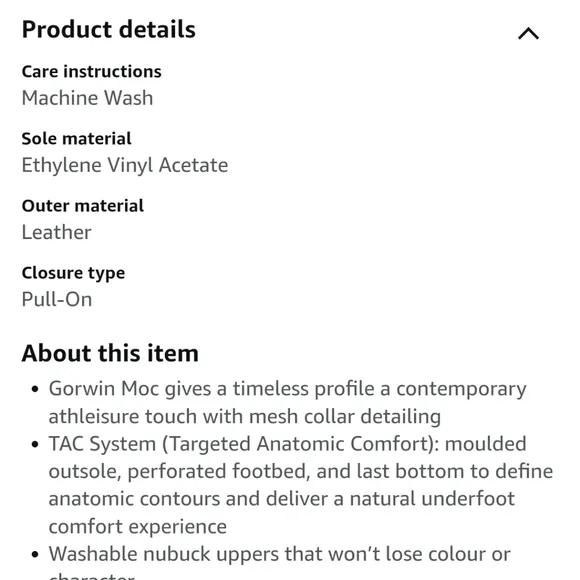This screenshot has height=580, width=580.
Task: Click the Leather value text
Action: (56, 232)
